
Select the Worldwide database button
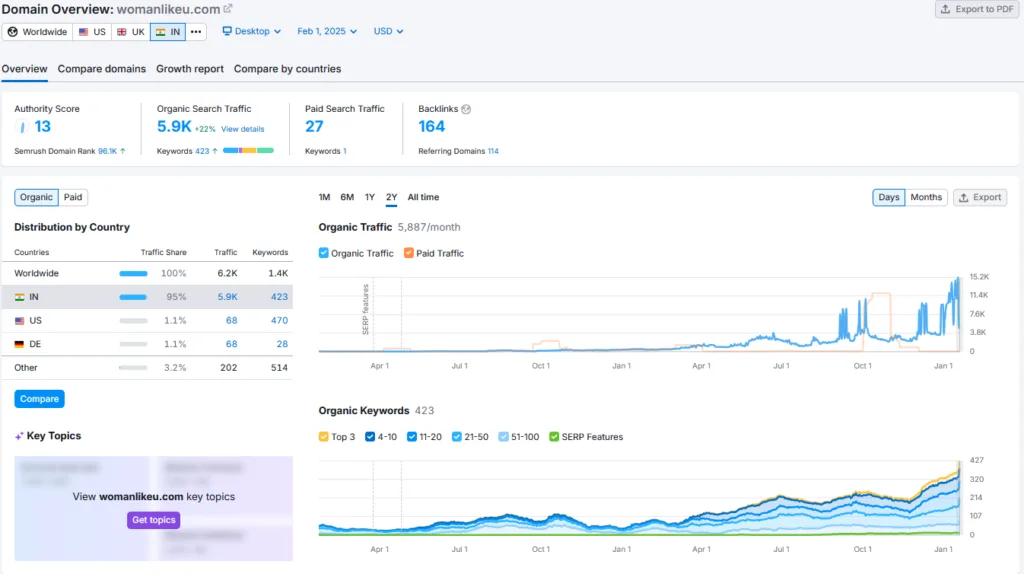coord(38,31)
